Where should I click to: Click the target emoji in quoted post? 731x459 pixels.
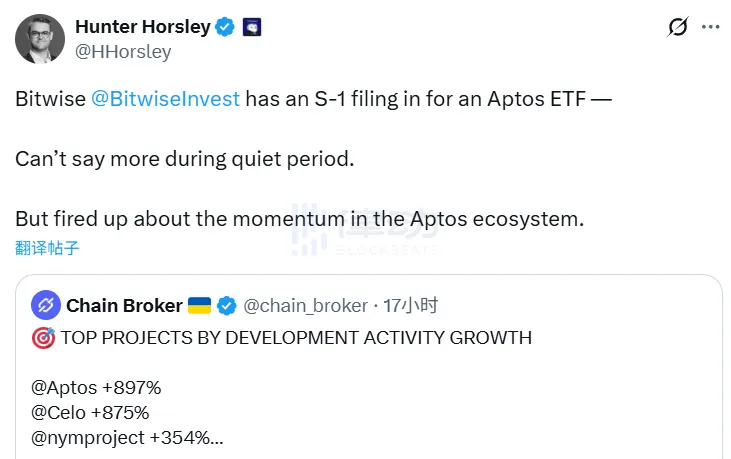click(x=43, y=338)
